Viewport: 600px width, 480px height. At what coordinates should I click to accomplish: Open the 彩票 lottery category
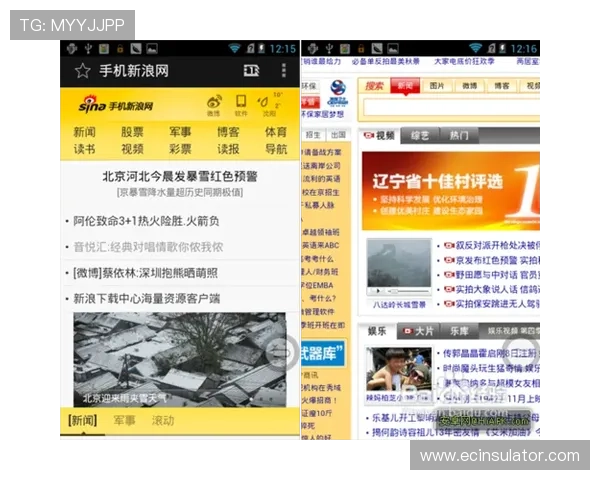(x=180, y=149)
